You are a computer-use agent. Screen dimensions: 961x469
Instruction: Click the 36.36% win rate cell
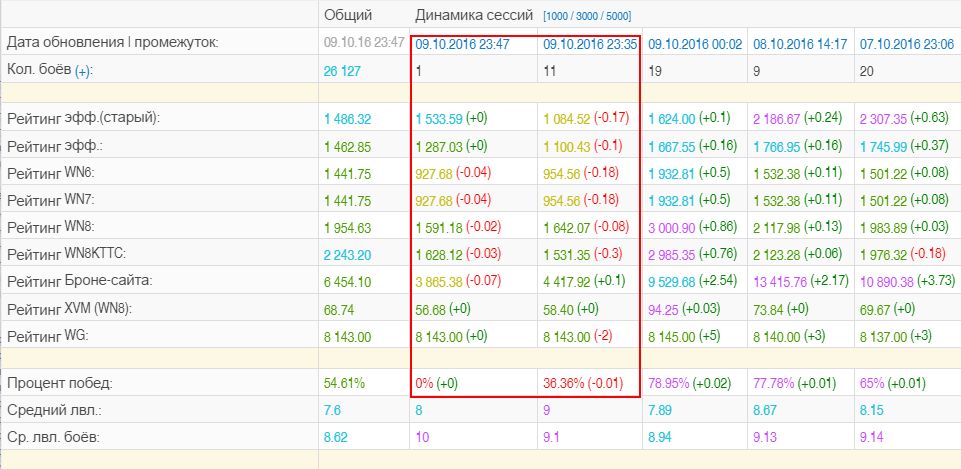[x=564, y=384]
